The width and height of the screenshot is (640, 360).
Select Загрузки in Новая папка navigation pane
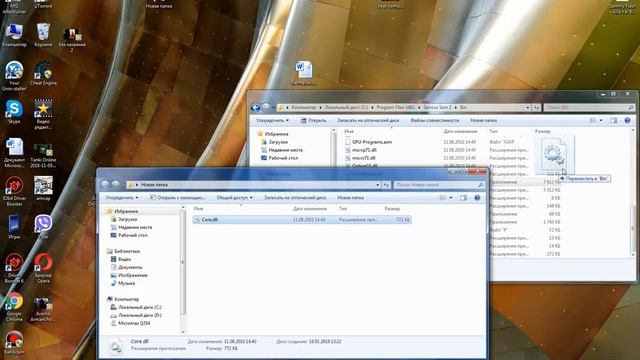pos(124,219)
